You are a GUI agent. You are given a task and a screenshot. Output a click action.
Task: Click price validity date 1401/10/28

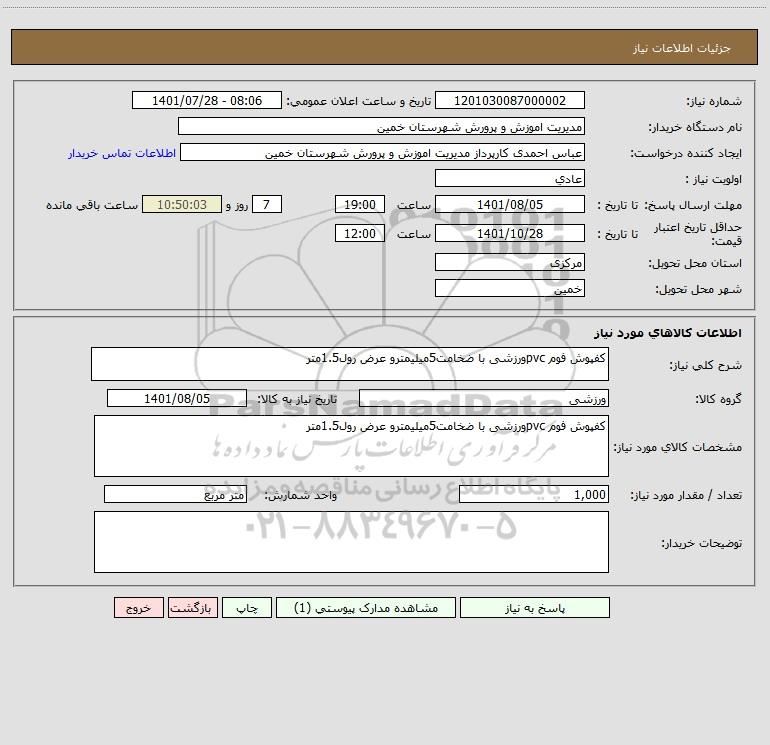click(510, 233)
